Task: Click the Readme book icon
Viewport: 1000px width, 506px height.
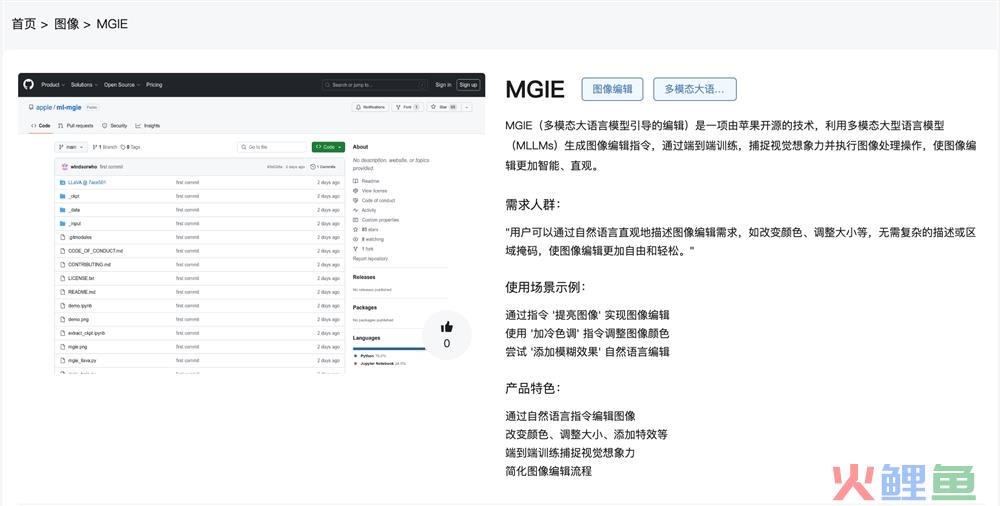Action: pyautogui.click(x=355, y=181)
